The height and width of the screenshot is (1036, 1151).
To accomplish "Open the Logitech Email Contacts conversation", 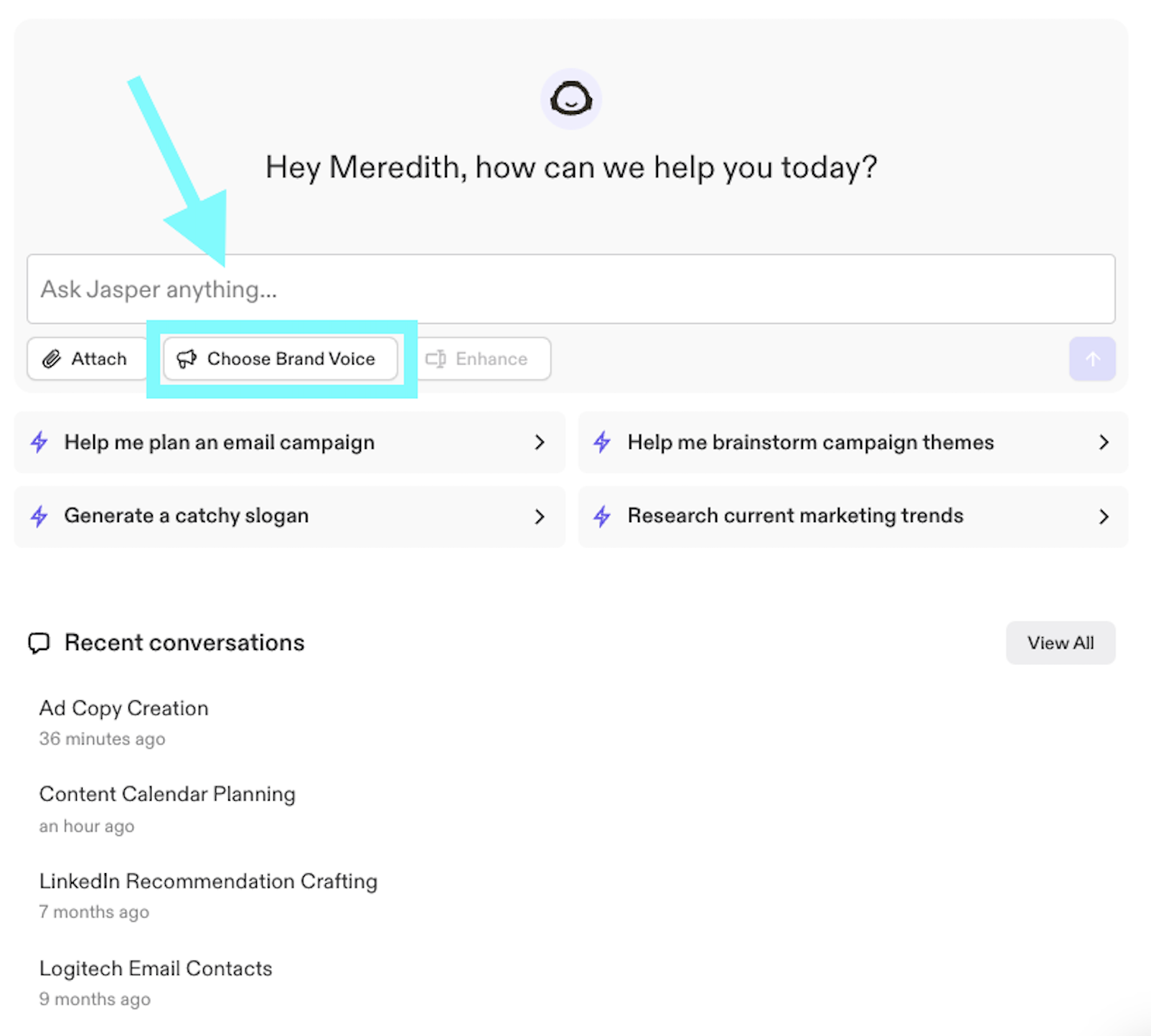I will (x=156, y=969).
